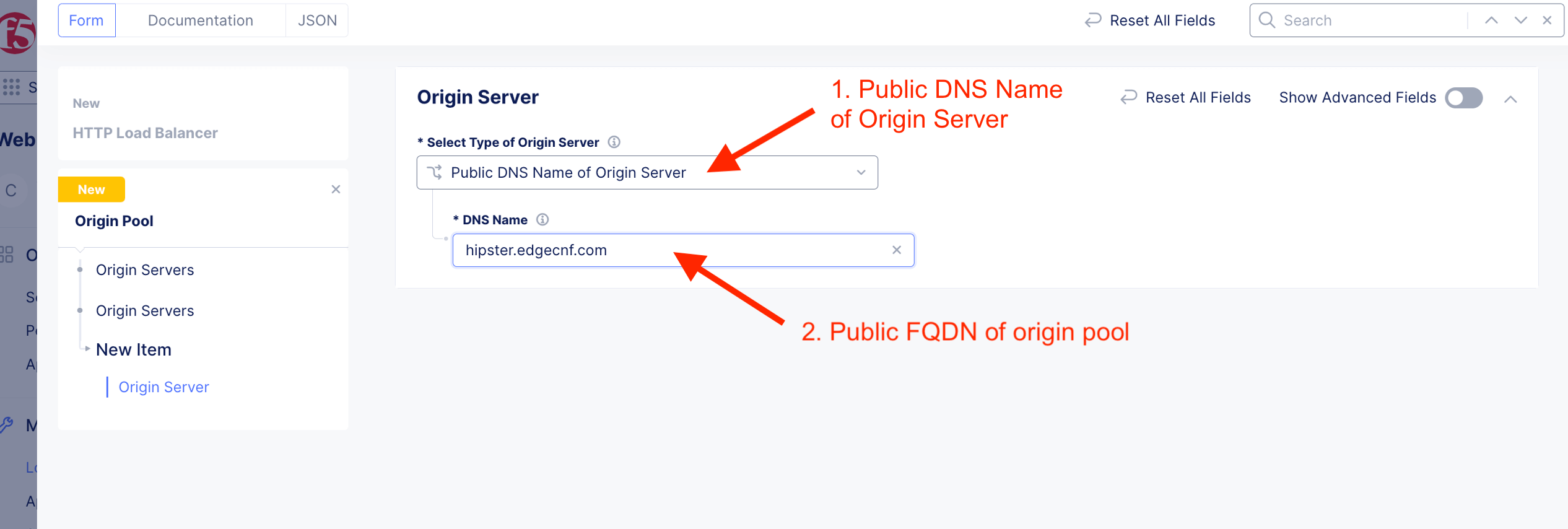This screenshot has width=1568, height=529.
Task: Click top Reset All Fields button
Action: coord(1150,20)
